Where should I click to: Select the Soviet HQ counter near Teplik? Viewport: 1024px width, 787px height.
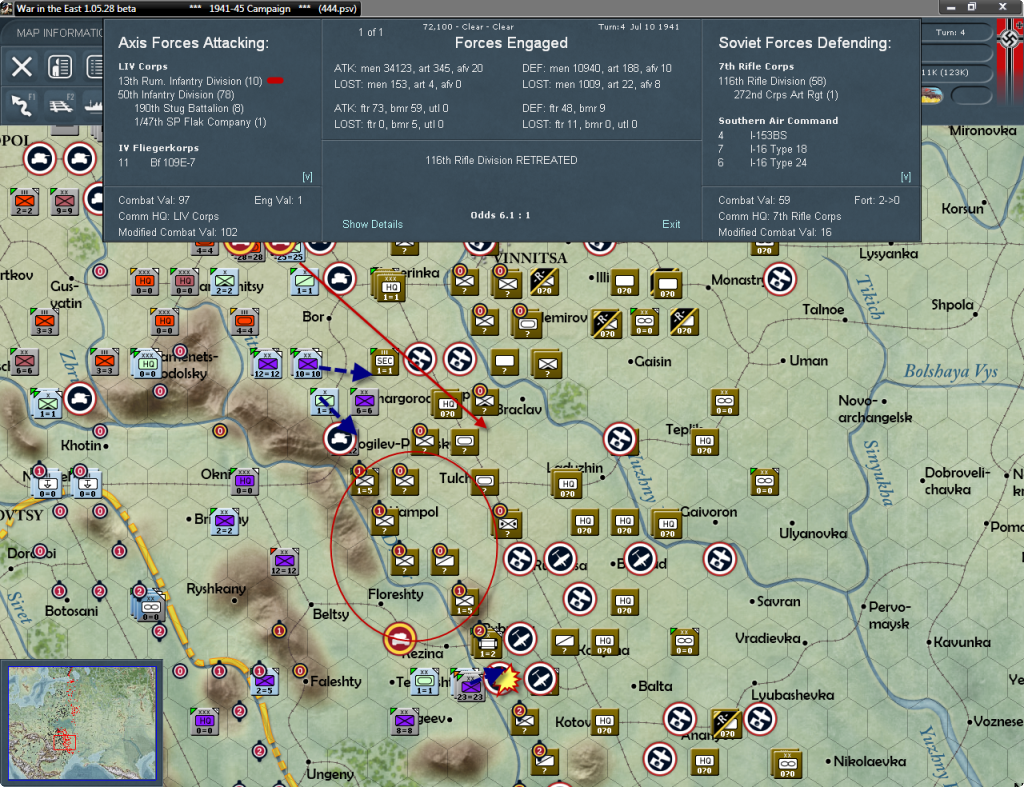point(704,442)
